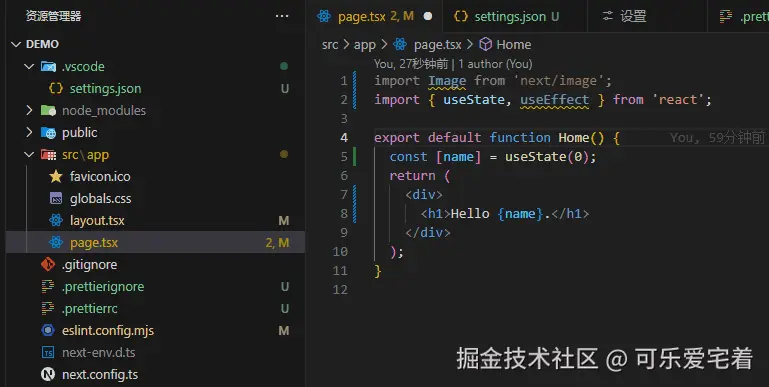Switch to the page.tsx editor tab
Screen dimensions: 769x387
[375, 16]
